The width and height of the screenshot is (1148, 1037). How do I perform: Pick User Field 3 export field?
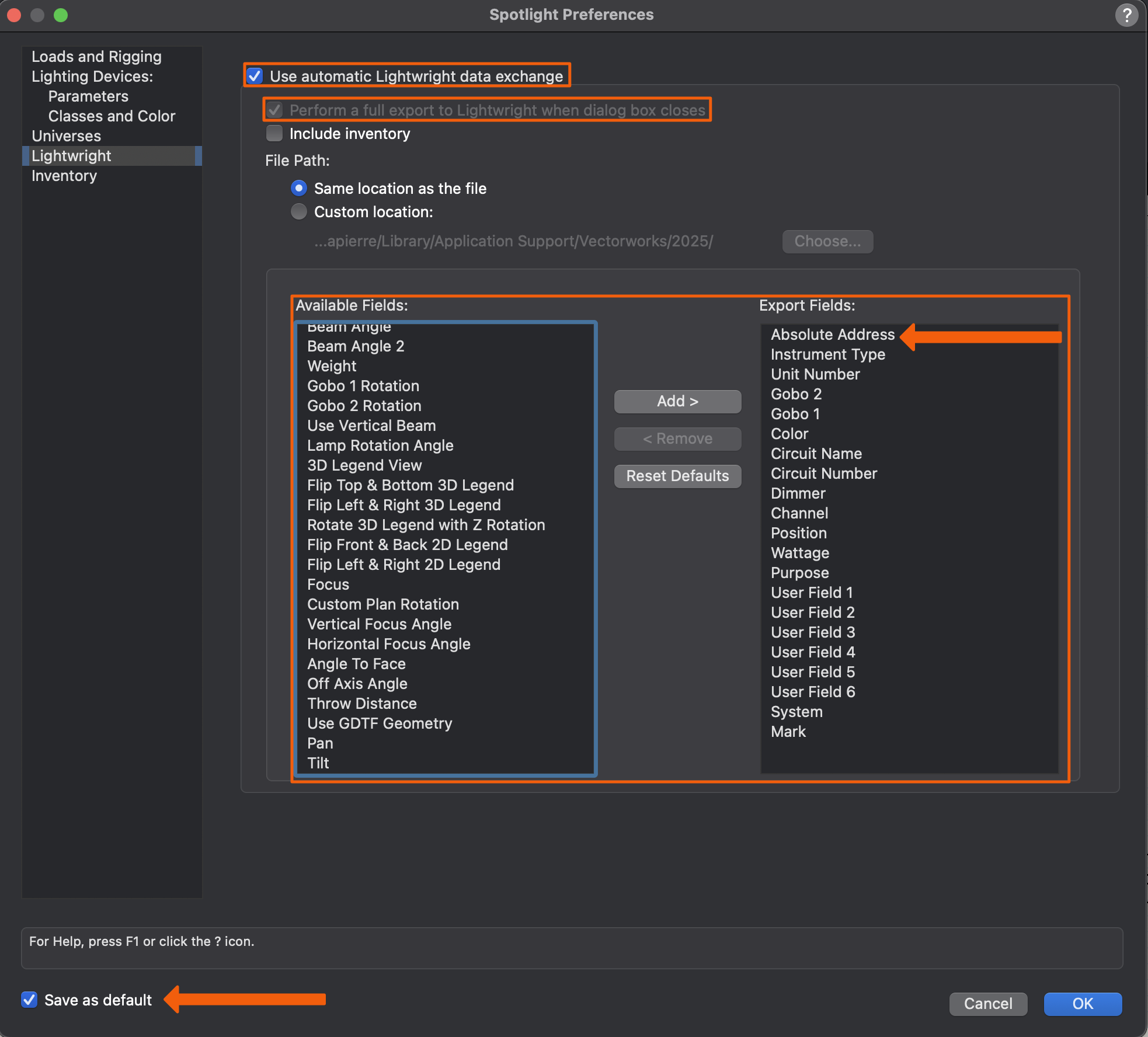click(x=812, y=632)
